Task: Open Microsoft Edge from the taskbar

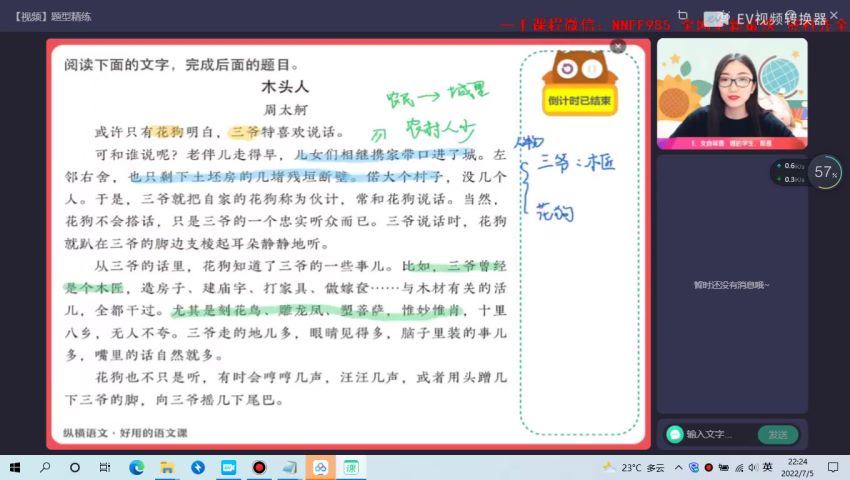Action: click(x=136, y=468)
